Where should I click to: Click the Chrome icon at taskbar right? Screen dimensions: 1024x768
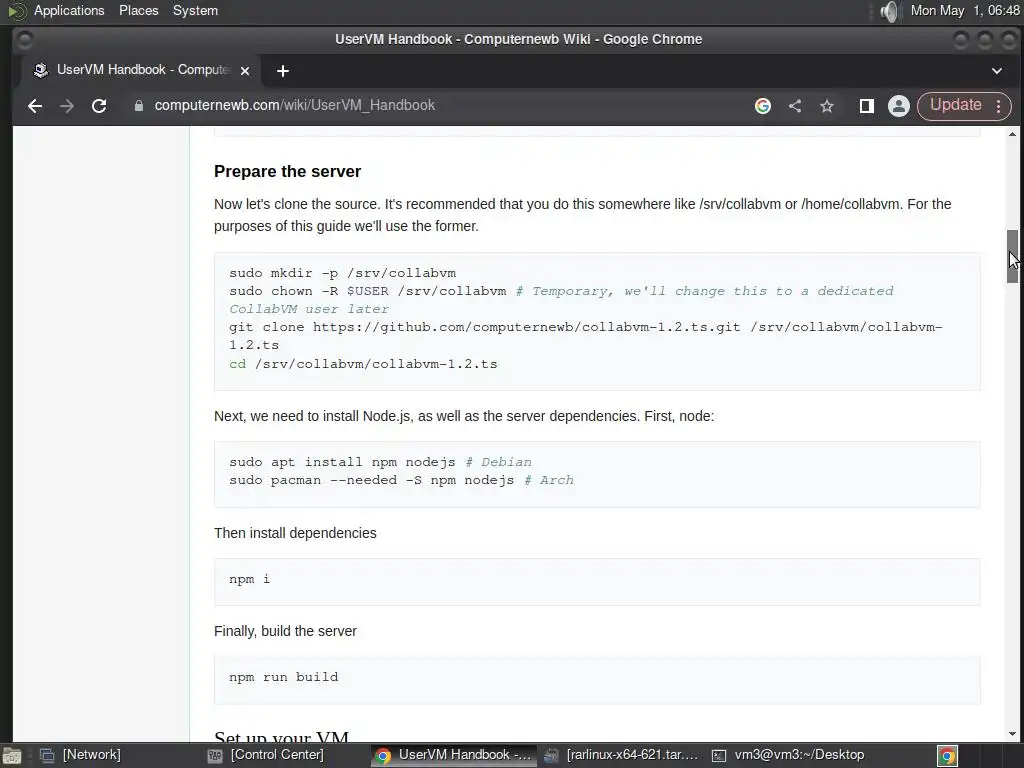[x=948, y=755]
